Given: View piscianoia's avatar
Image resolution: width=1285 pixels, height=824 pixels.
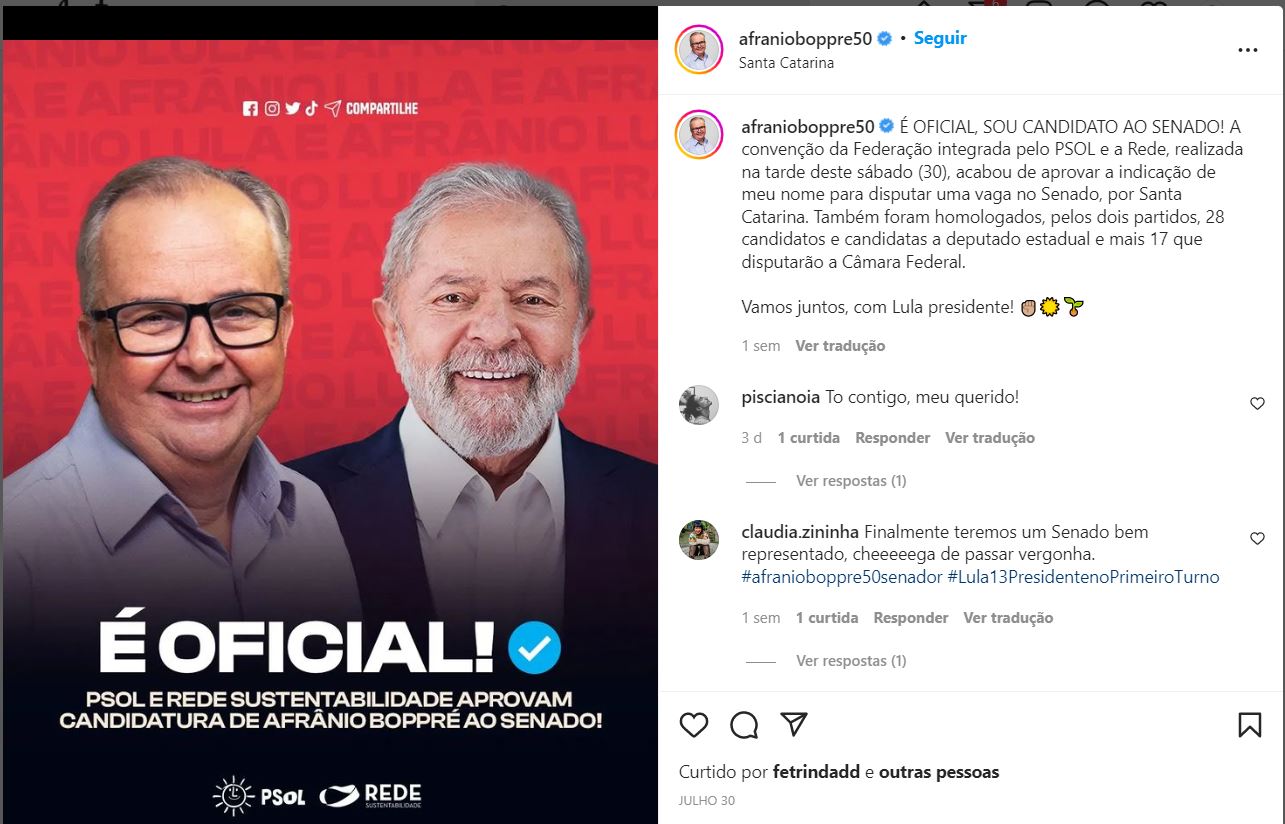Looking at the screenshot, I should pos(699,404).
